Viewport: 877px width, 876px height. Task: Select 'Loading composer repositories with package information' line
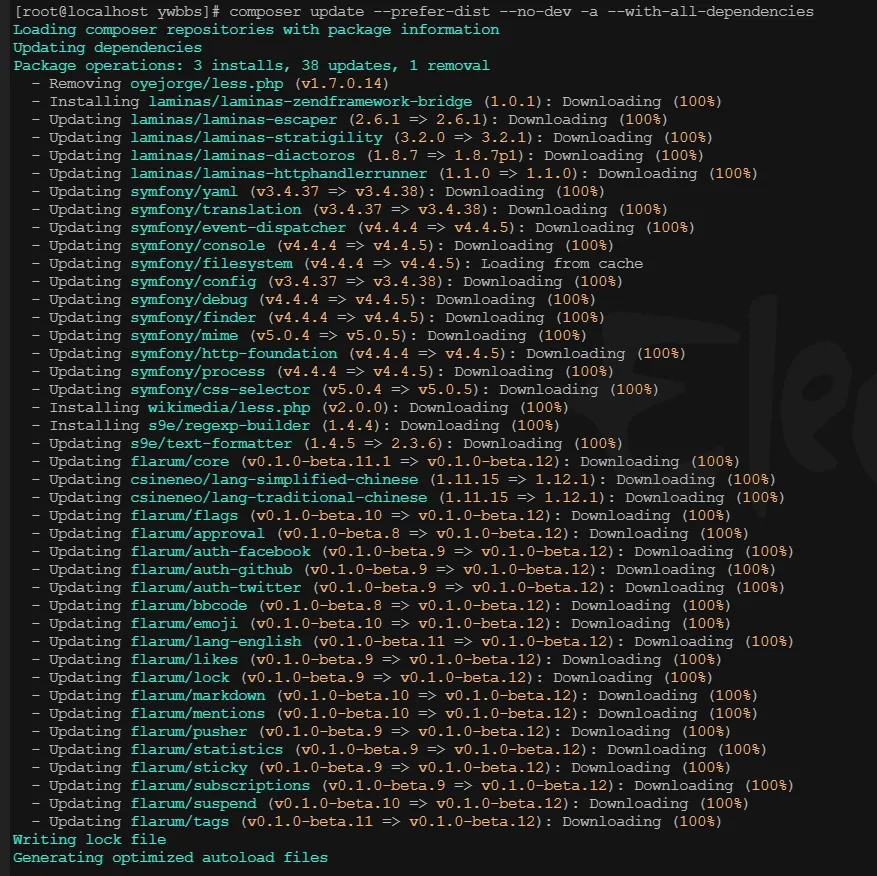pos(256,30)
